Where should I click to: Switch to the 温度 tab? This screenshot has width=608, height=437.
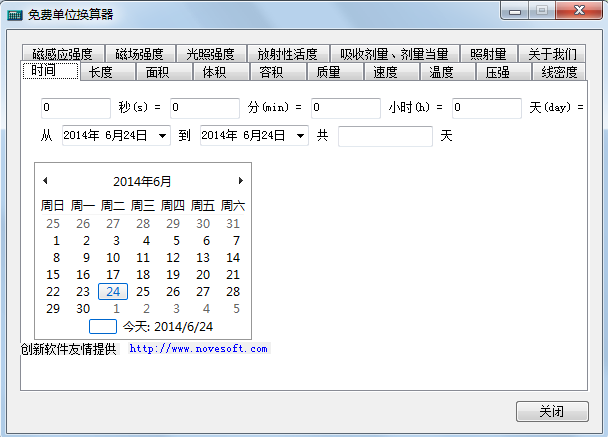441,72
